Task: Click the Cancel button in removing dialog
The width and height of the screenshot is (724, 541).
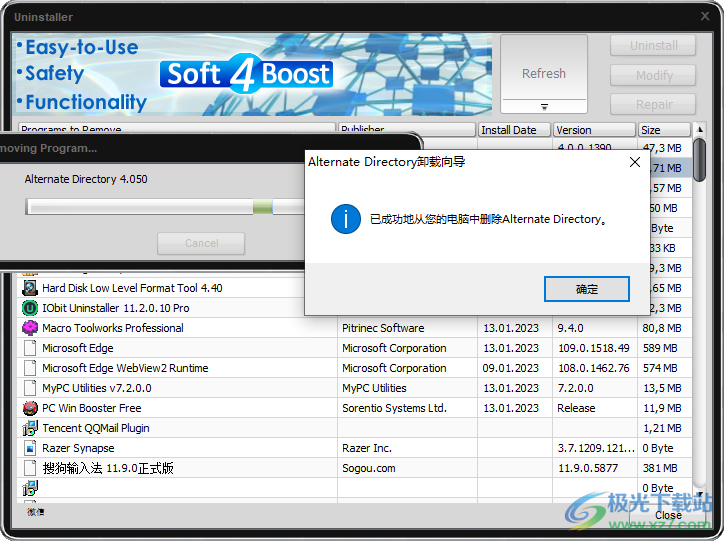Action: [x=201, y=243]
